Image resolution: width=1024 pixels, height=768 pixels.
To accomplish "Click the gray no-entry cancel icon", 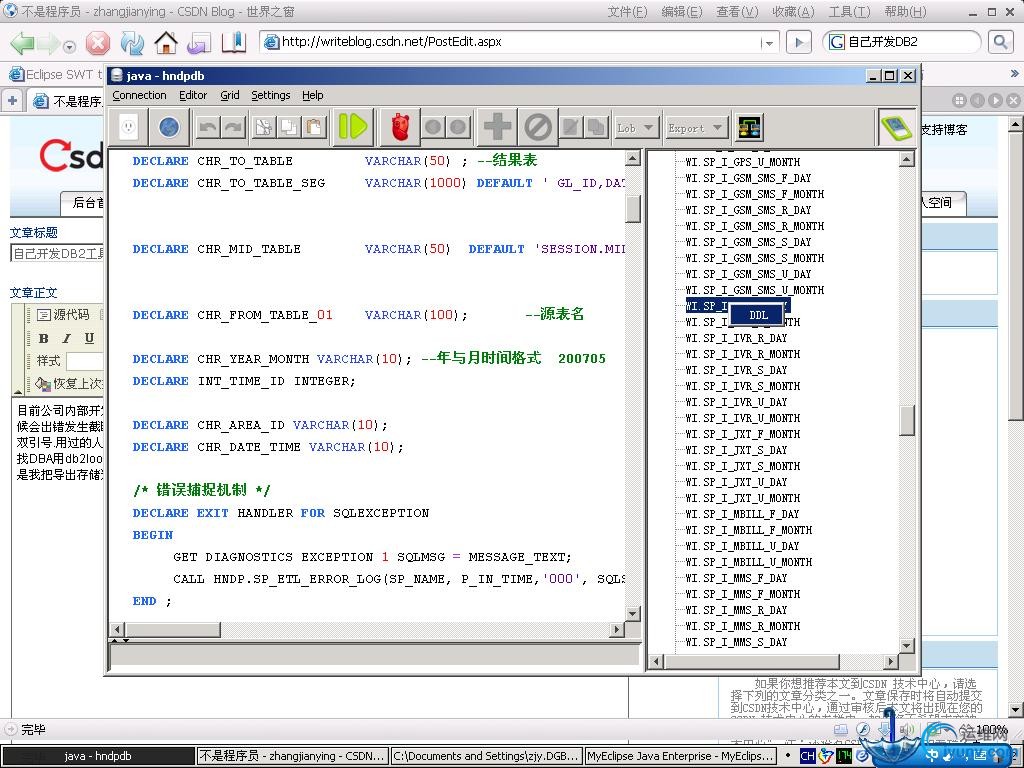I will tap(538, 127).
